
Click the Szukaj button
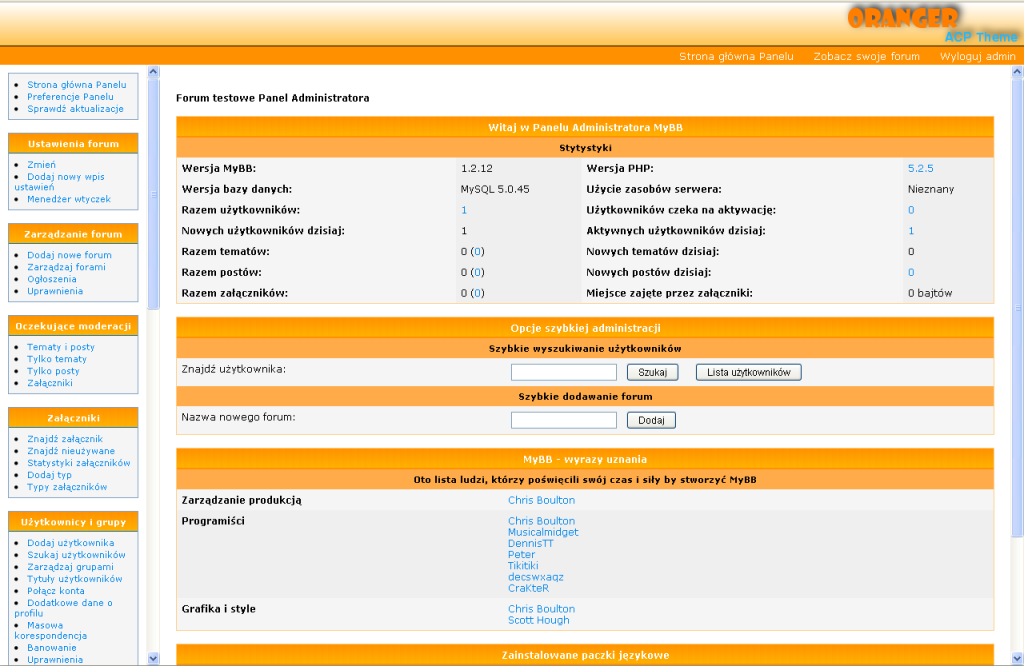[652, 372]
